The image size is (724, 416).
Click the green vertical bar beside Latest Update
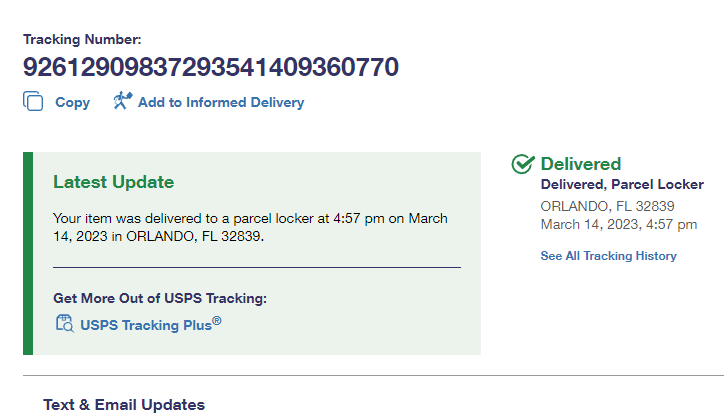[x=28, y=253]
